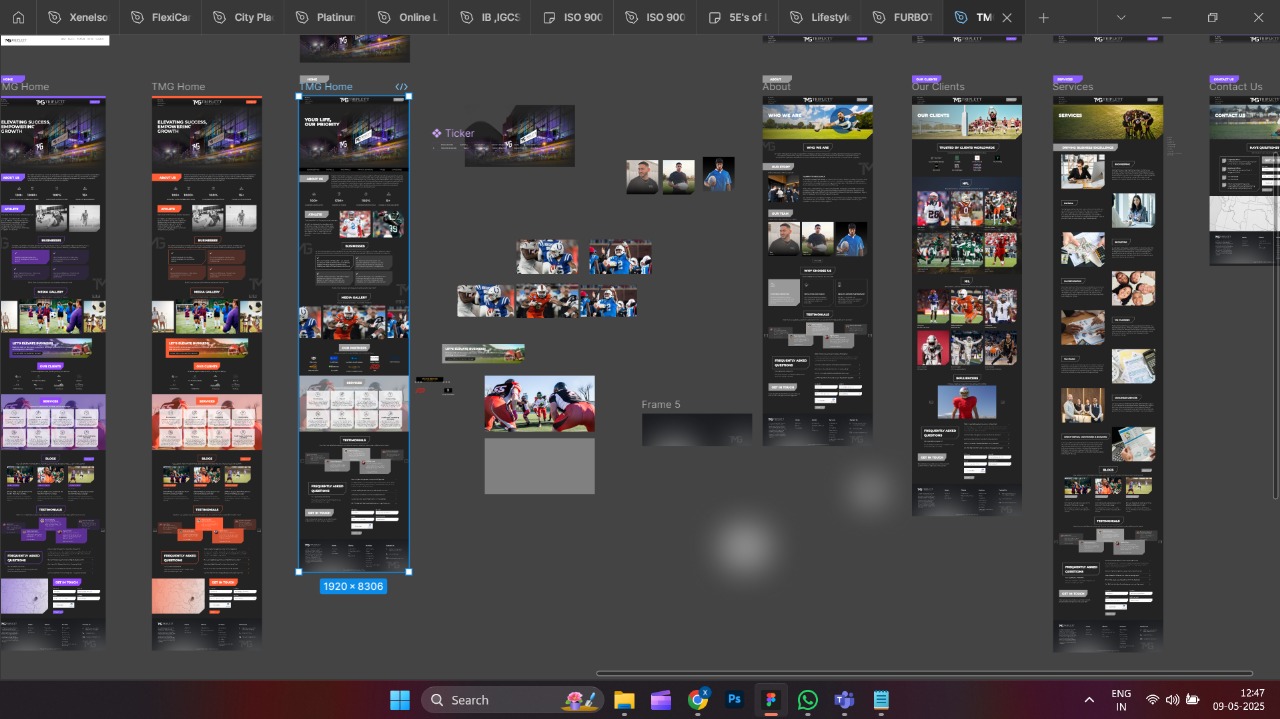Open WhatsApp from the taskbar

(808, 700)
